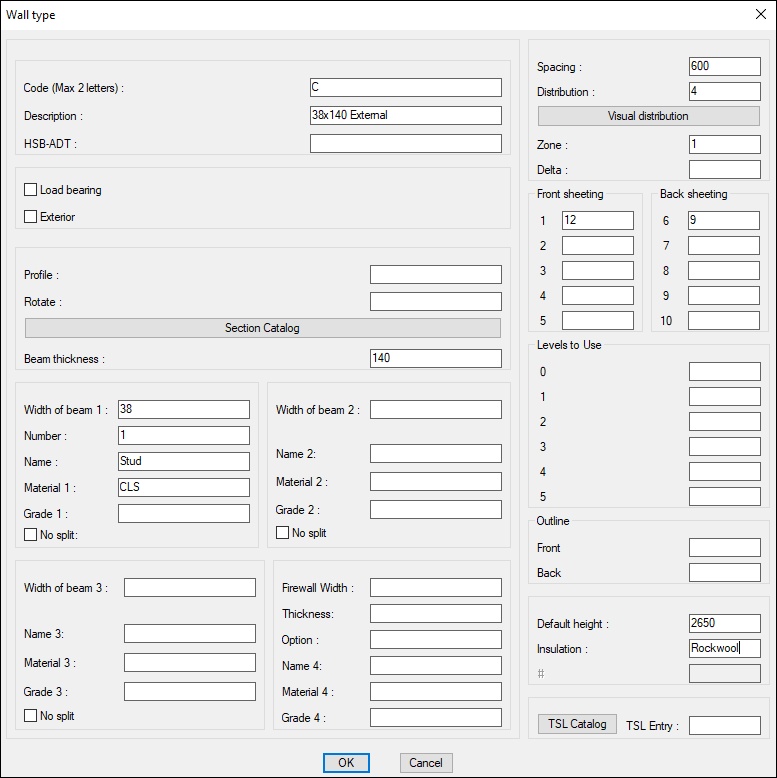Select the Beam thickness field
The width and height of the screenshot is (777, 778).
tap(436, 358)
